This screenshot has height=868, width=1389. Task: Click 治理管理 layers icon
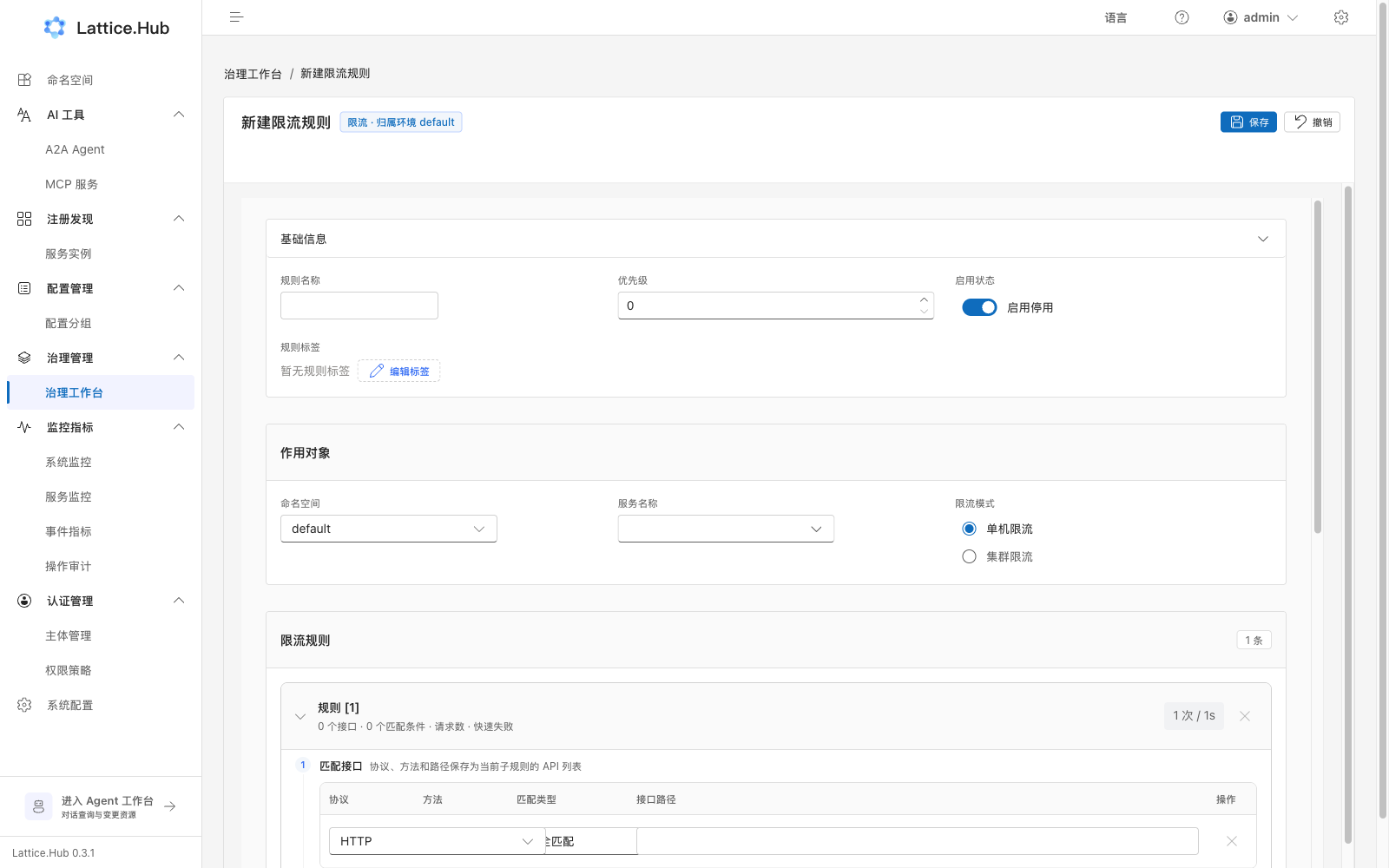pyautogui.click(x=24, y=358)
